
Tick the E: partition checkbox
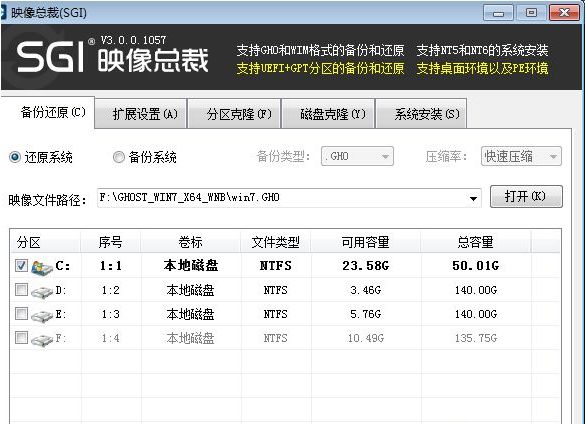21,313
